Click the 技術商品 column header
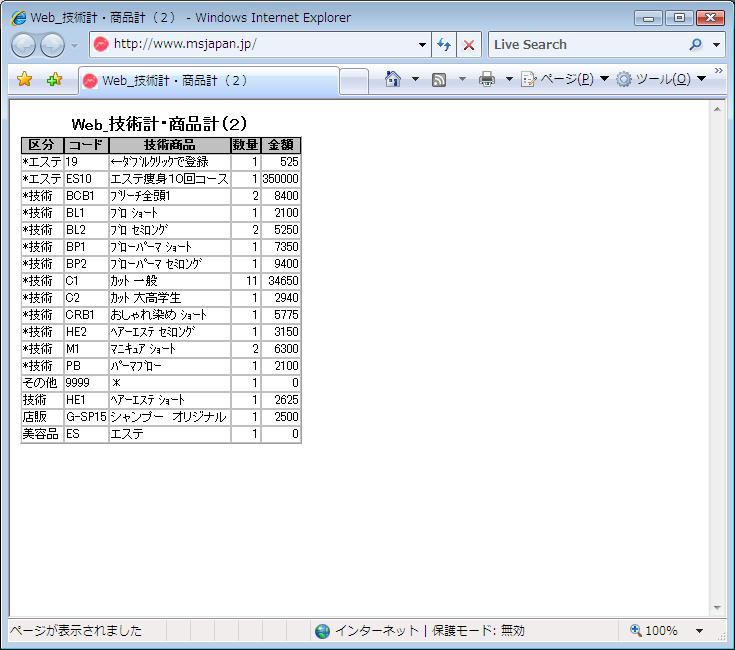 170,145
